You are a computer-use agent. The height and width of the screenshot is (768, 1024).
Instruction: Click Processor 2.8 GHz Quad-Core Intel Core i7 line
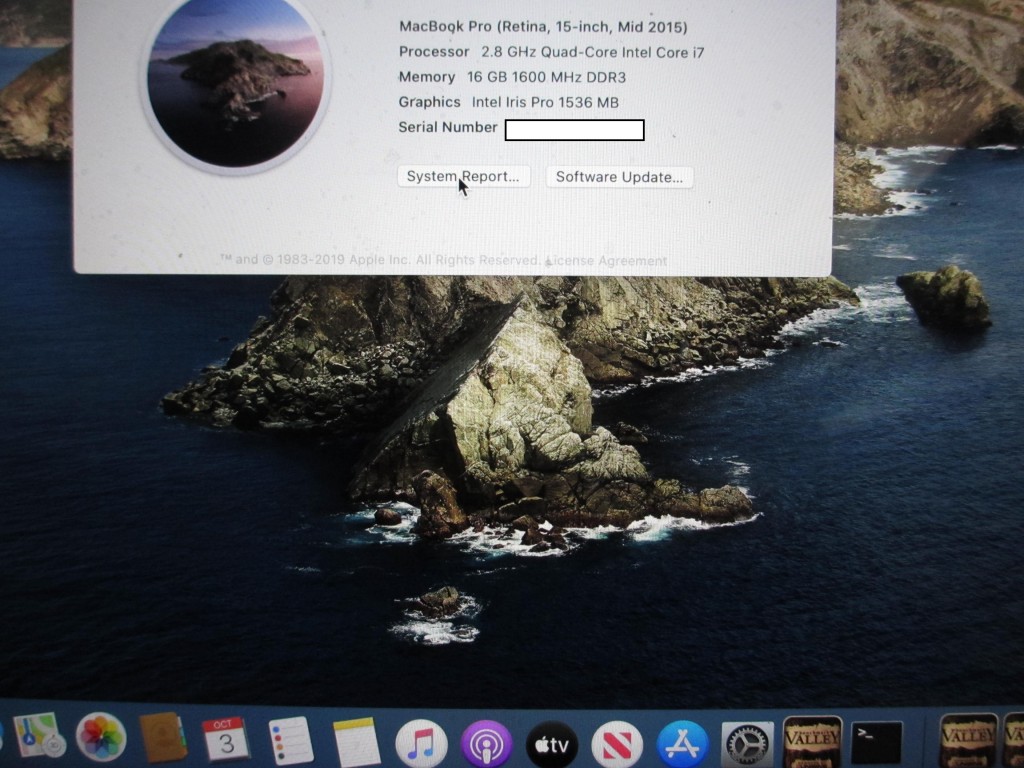tap(551, 52)
